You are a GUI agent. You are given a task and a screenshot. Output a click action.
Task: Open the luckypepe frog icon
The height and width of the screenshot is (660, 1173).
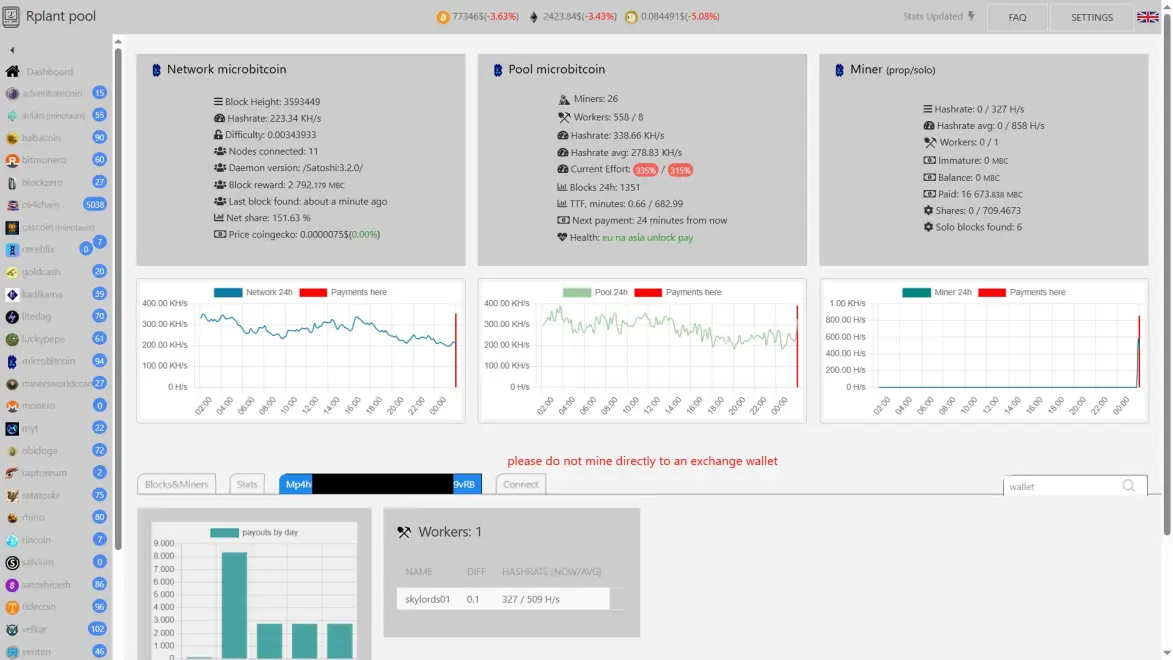pyautogui.click(x=12, y=339)
